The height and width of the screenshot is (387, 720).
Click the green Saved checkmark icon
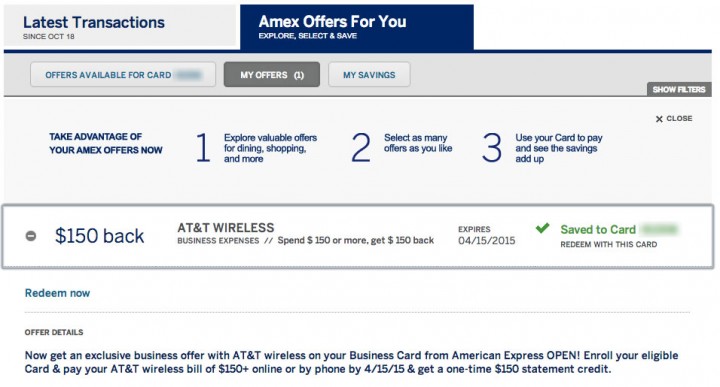(x=542, y=228)
